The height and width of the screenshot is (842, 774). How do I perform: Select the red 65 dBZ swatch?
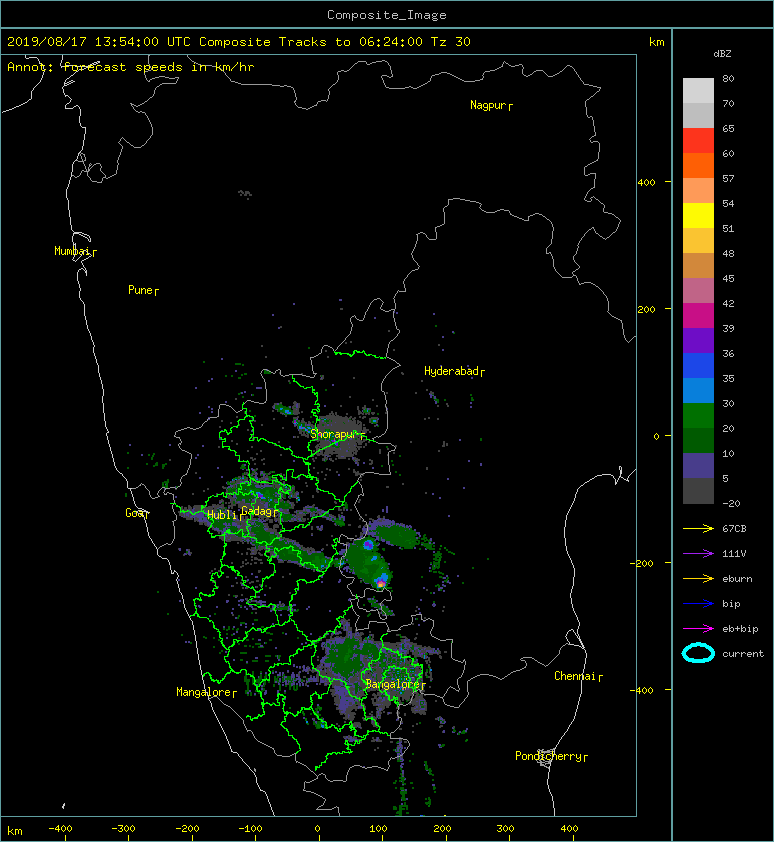[x=698, y=140]
